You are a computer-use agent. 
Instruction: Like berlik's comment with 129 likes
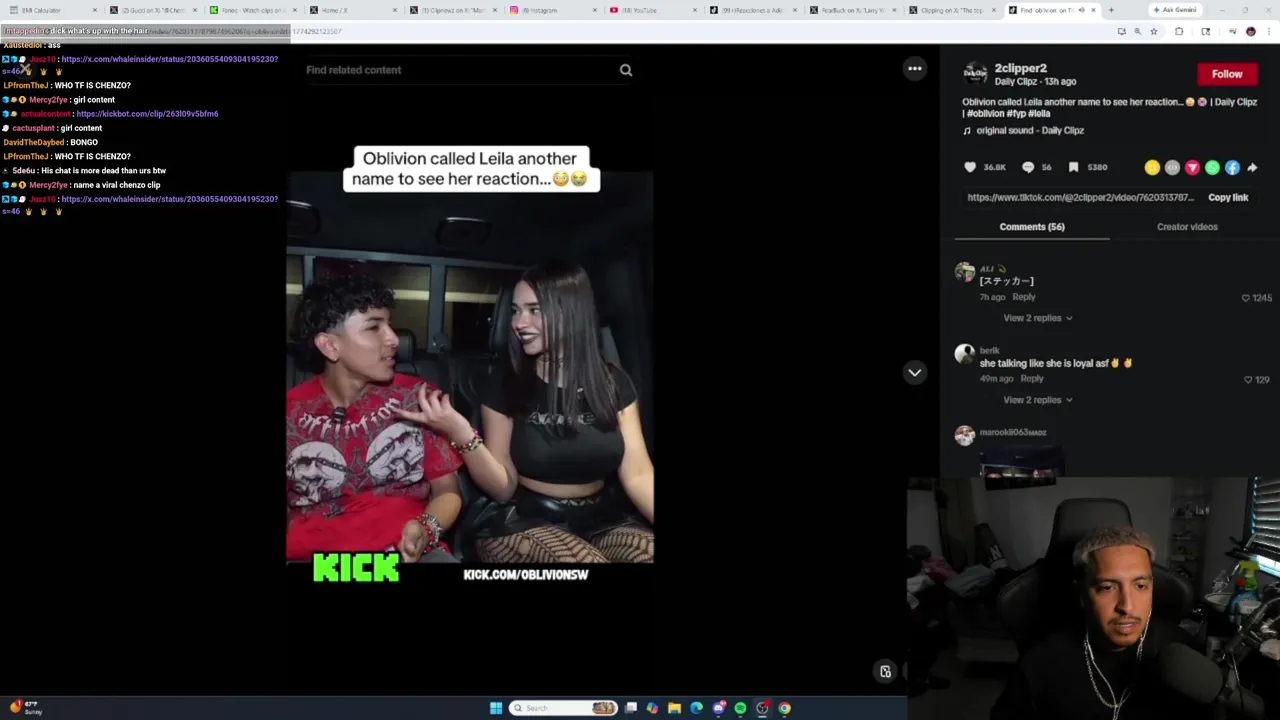1248,380
